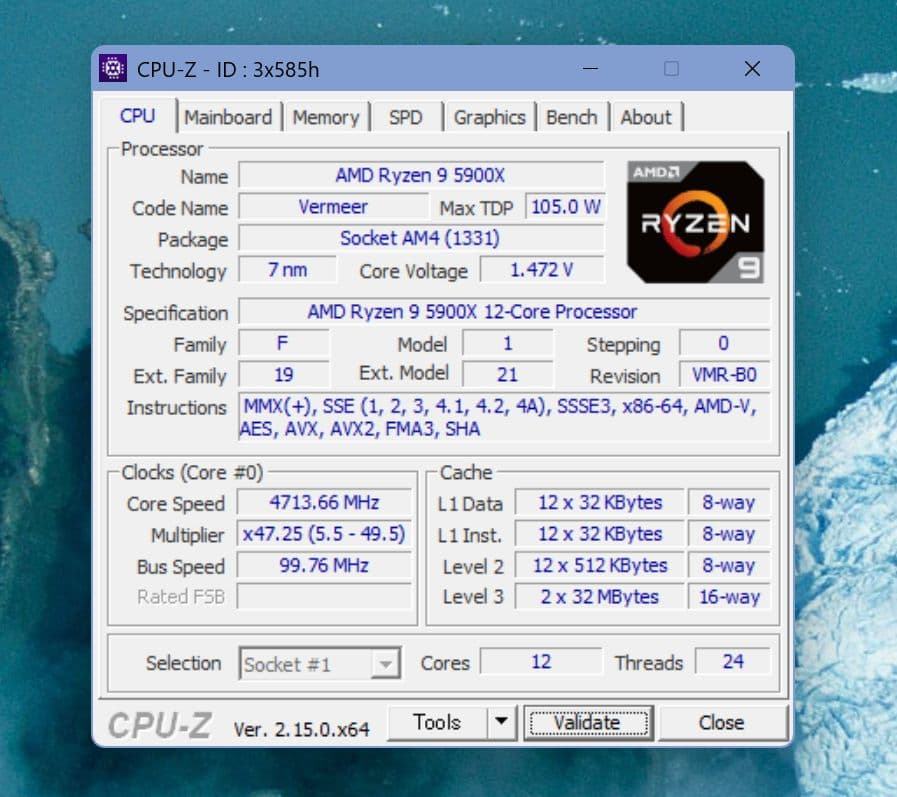Click the AMD Ryzen 9 logo badge
Screen dimensions: 897x797
(x=695, y=221)
